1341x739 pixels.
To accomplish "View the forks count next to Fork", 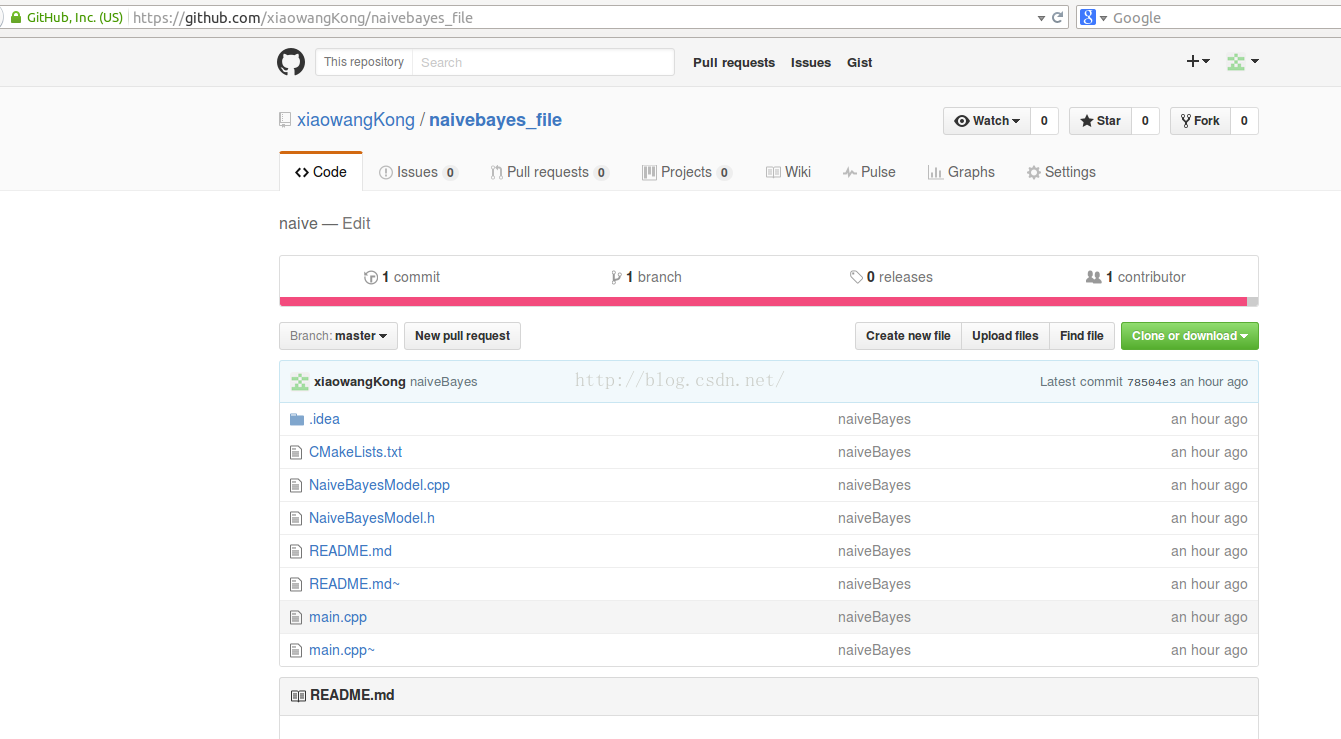I will click(x=1244, y=121).
